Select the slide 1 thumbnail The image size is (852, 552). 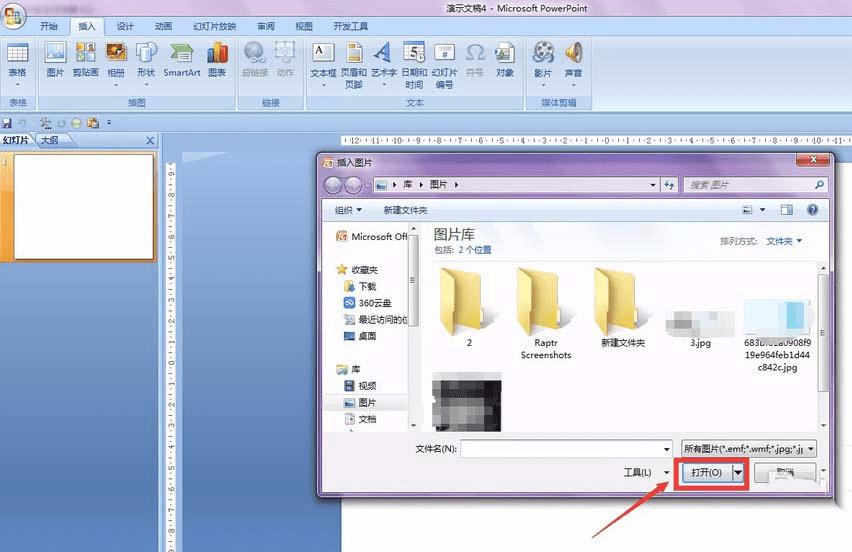point(84,206)
